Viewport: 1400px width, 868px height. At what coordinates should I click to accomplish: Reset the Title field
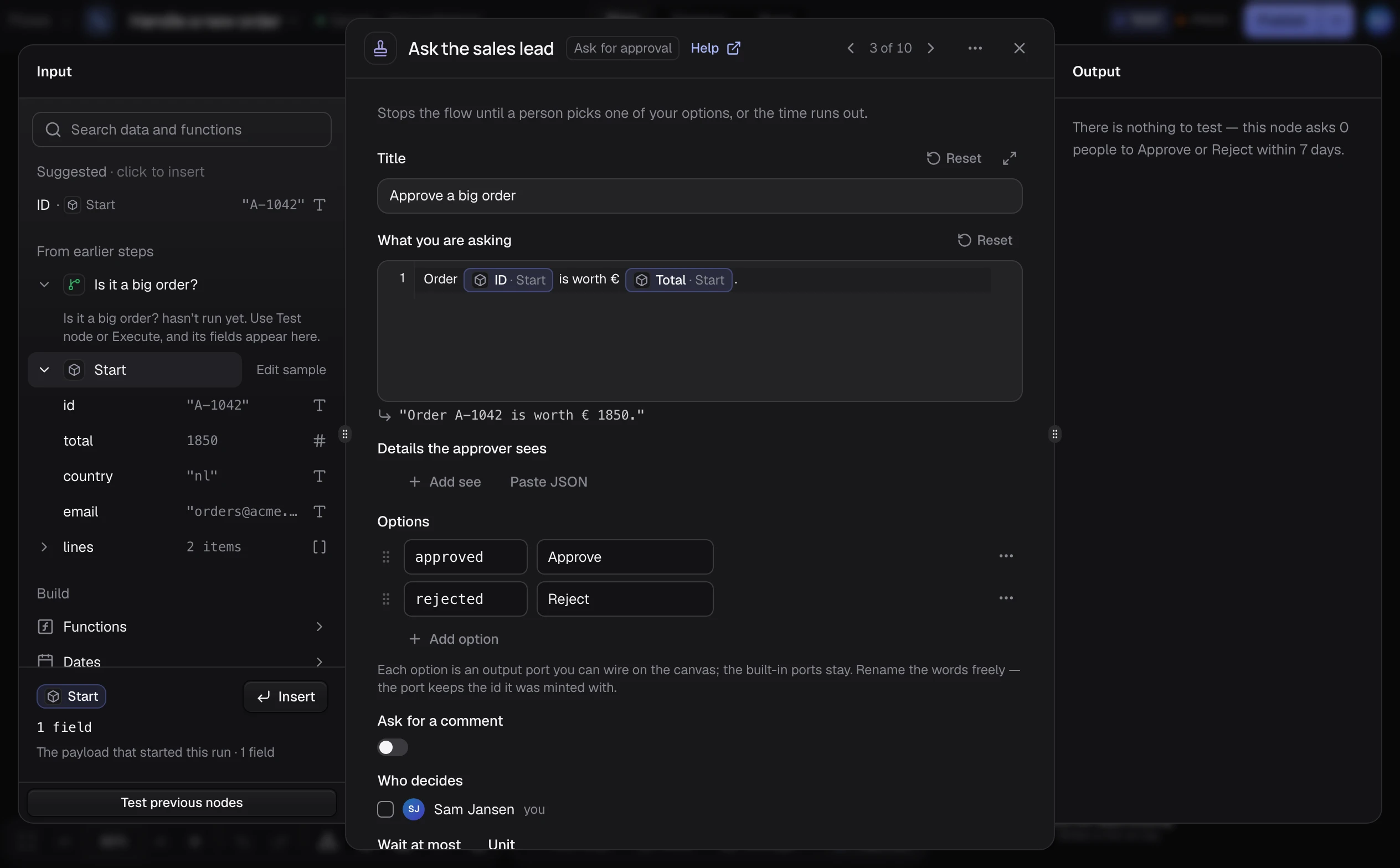click(954, 158)
